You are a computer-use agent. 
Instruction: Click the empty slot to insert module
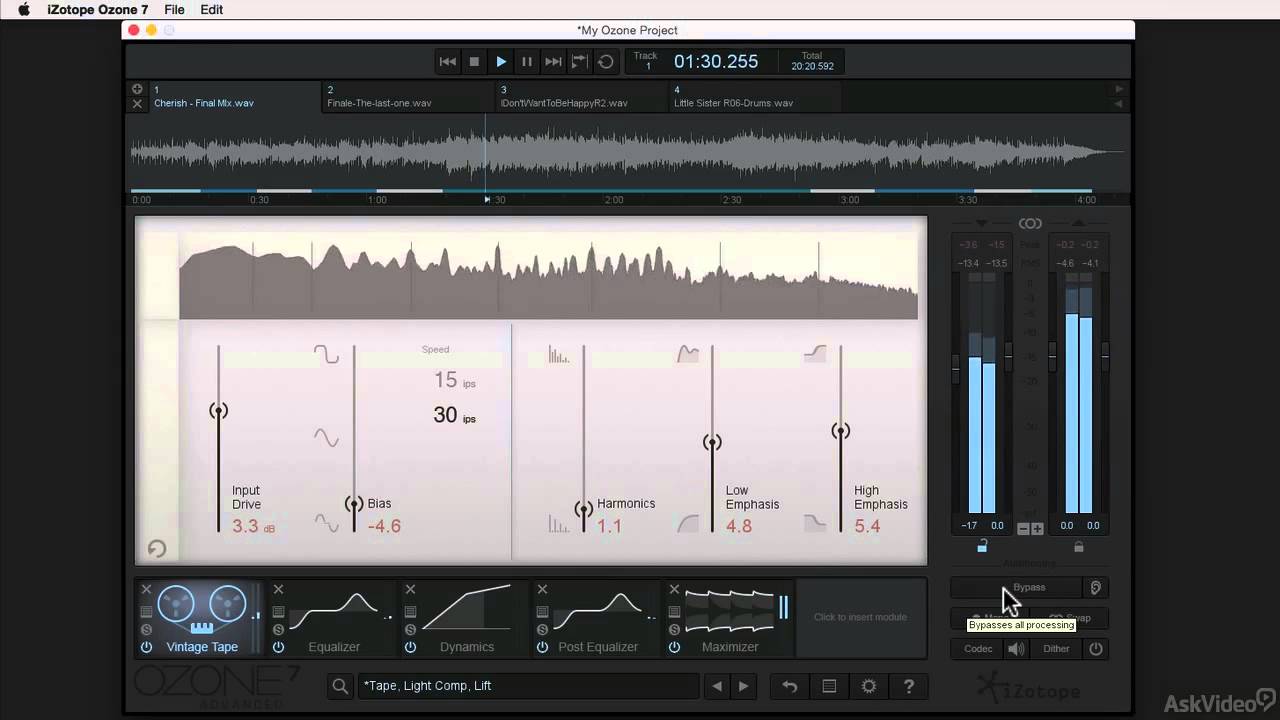[x=860, y=617]
